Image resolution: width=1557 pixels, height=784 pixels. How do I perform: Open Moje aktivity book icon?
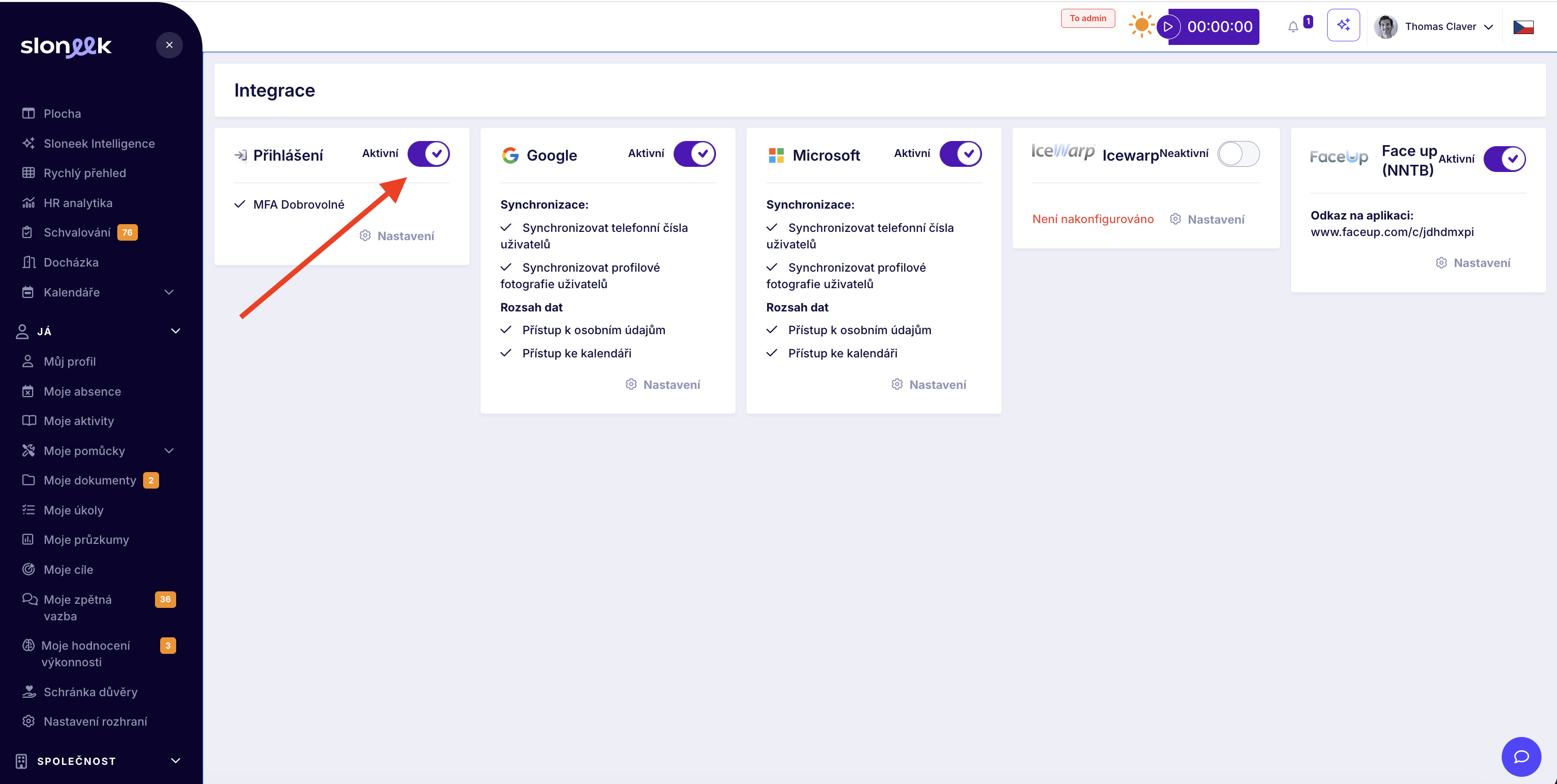pyautogui.click(x=28, y=421)
